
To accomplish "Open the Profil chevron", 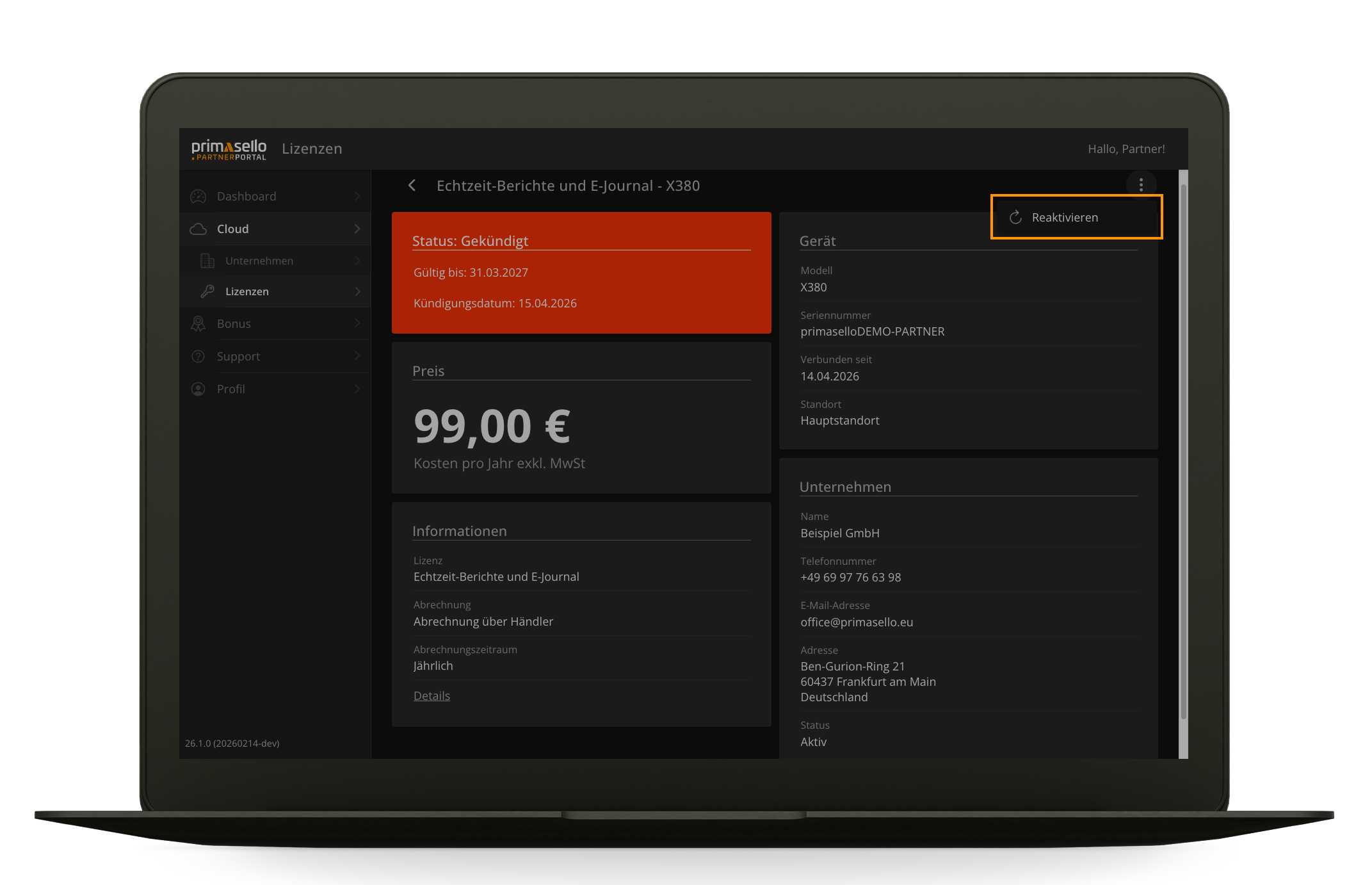I will pyautogui.click(x=357, y=389).
